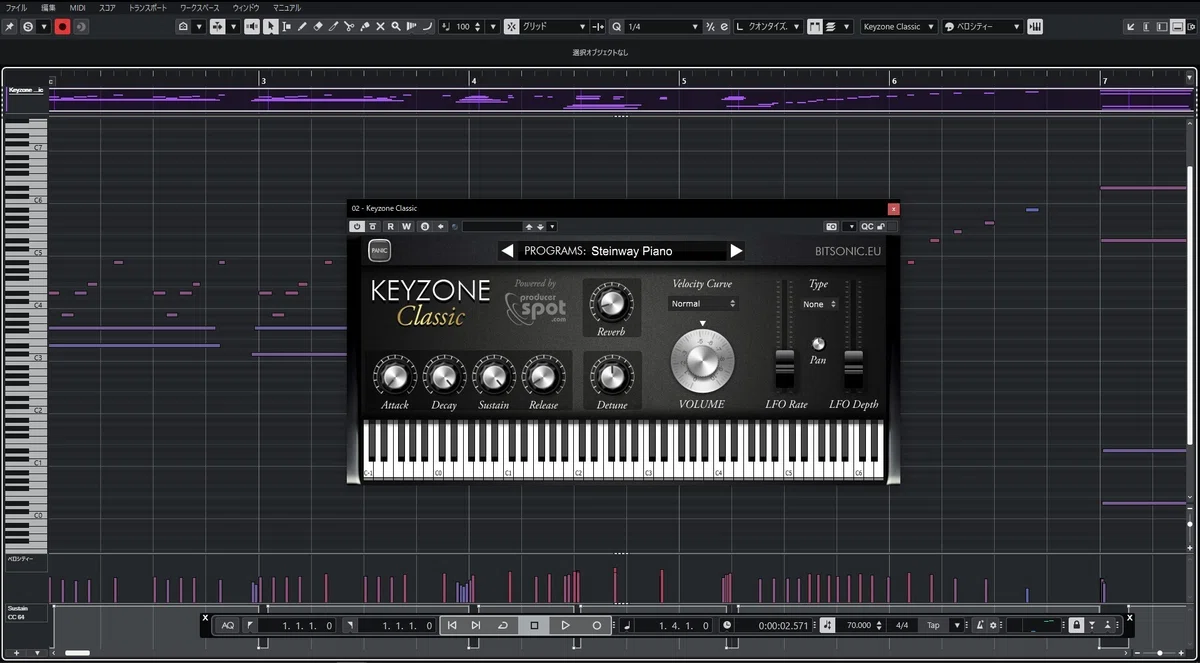This screenshot has height=663, width=1200.
Task: Click the Tap tempo button
Action: click(933, 625)
